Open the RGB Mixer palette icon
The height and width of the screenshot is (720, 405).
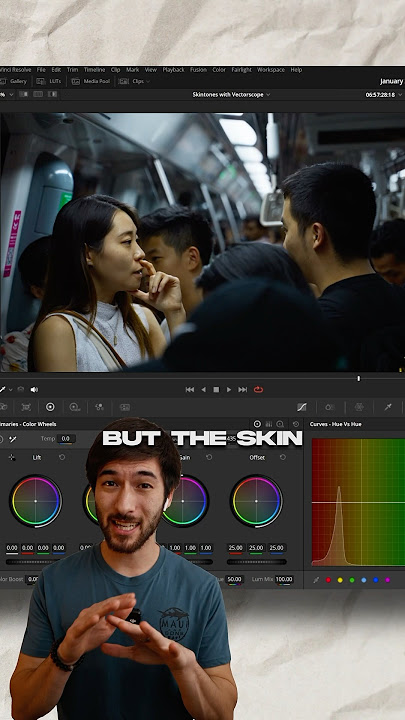tap(99, 407)
